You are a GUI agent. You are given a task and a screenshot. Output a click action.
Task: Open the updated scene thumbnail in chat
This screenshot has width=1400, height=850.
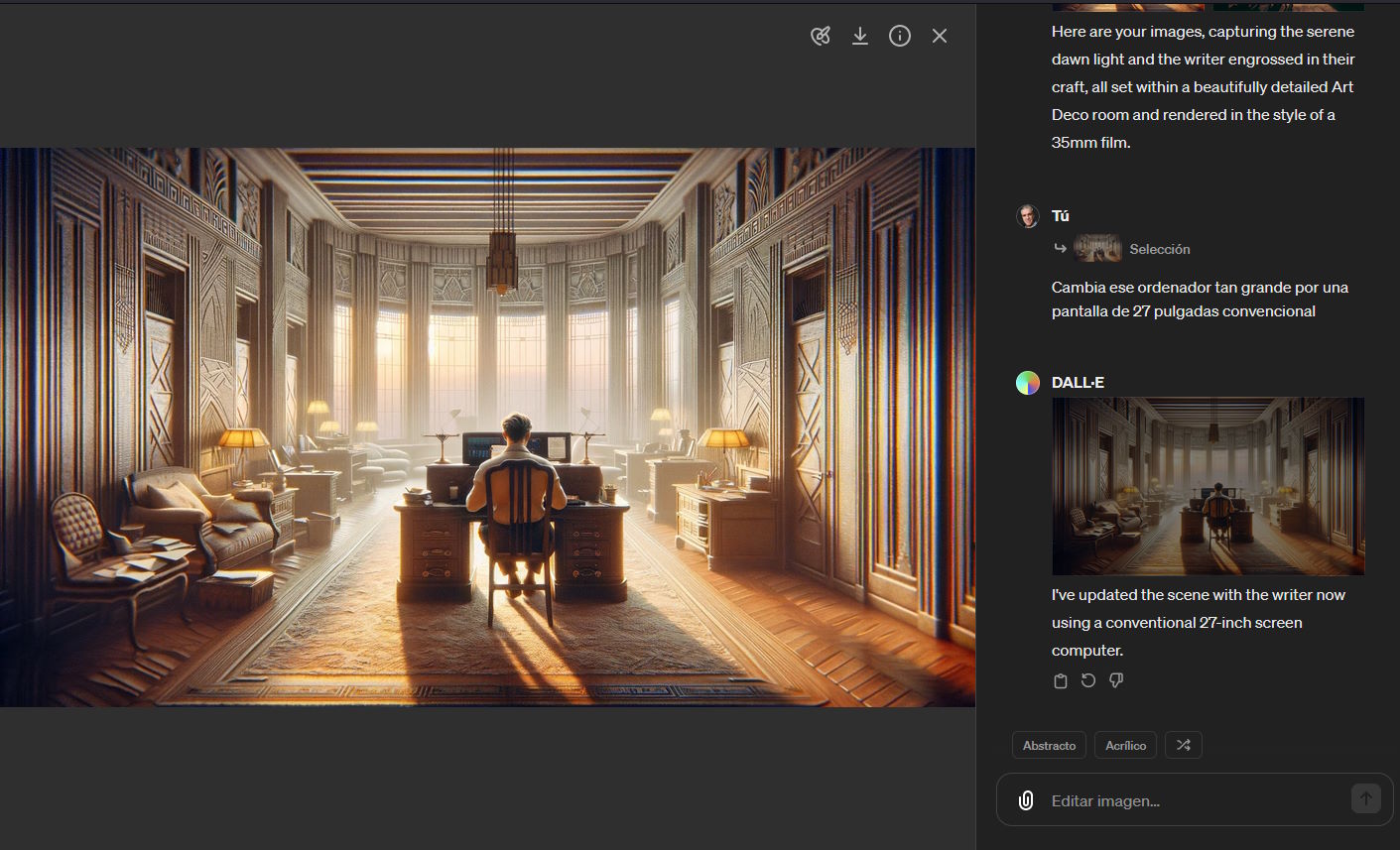point(1208,486)
